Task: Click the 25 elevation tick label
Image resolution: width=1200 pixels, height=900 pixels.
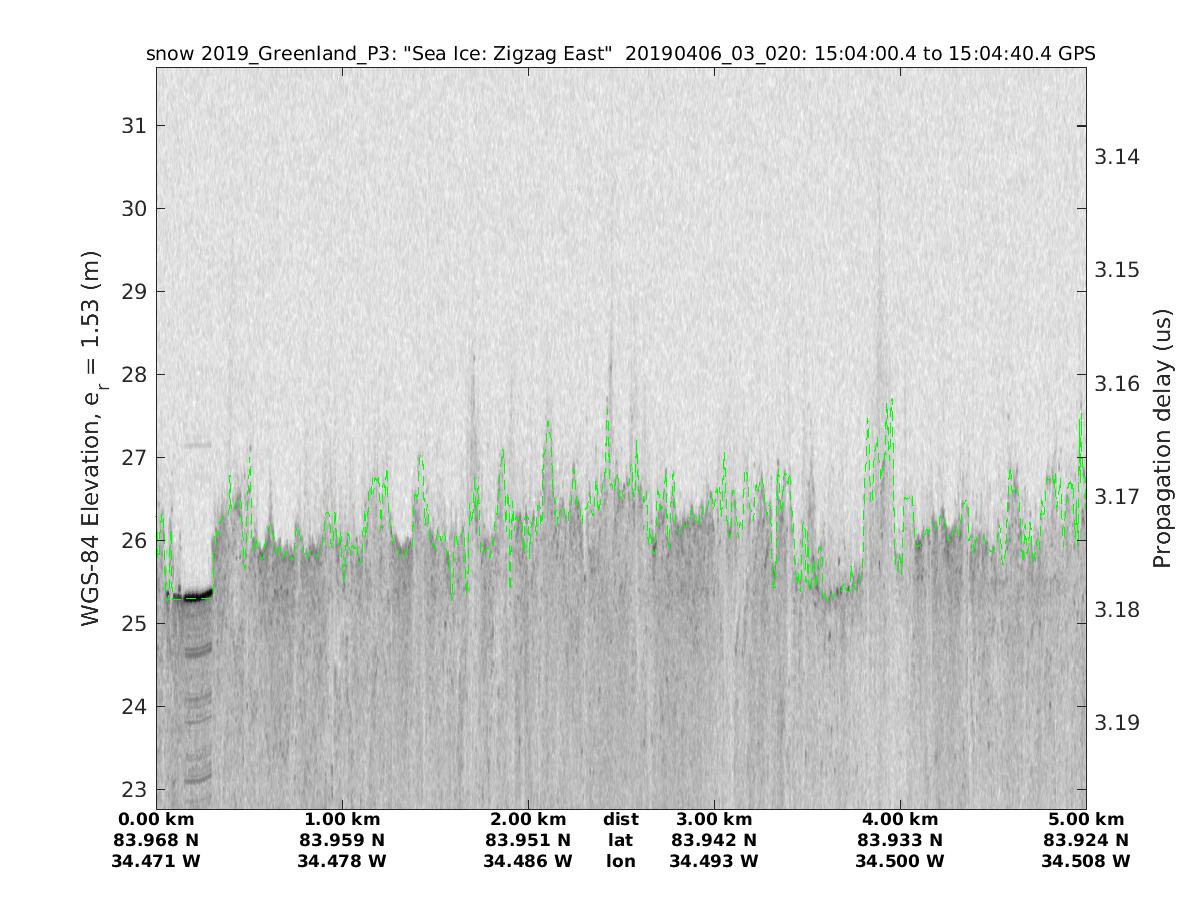Action: click(x=136, y=624)
